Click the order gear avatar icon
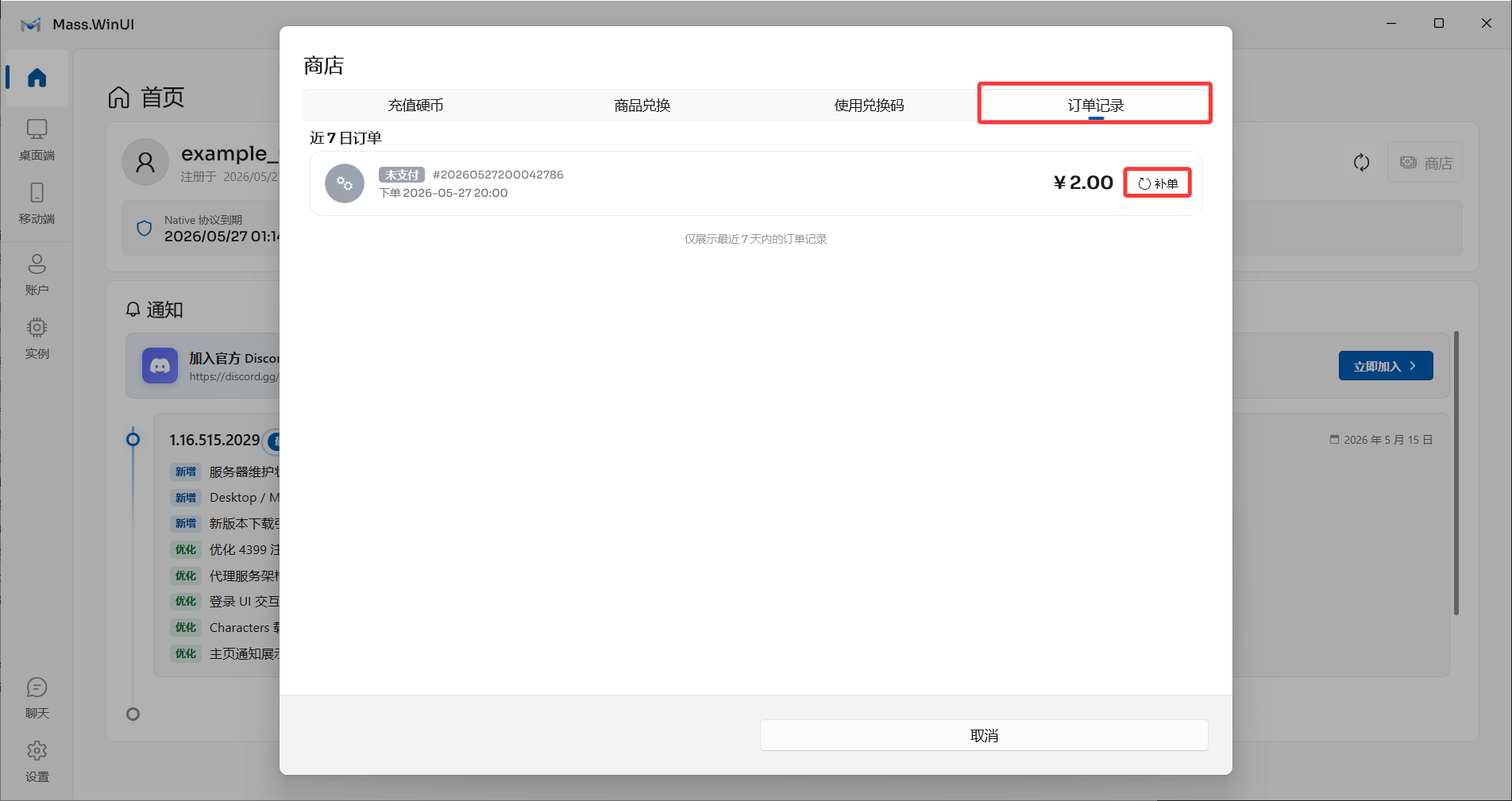This screenshot has height=801, width=1512. coord(345,183)
